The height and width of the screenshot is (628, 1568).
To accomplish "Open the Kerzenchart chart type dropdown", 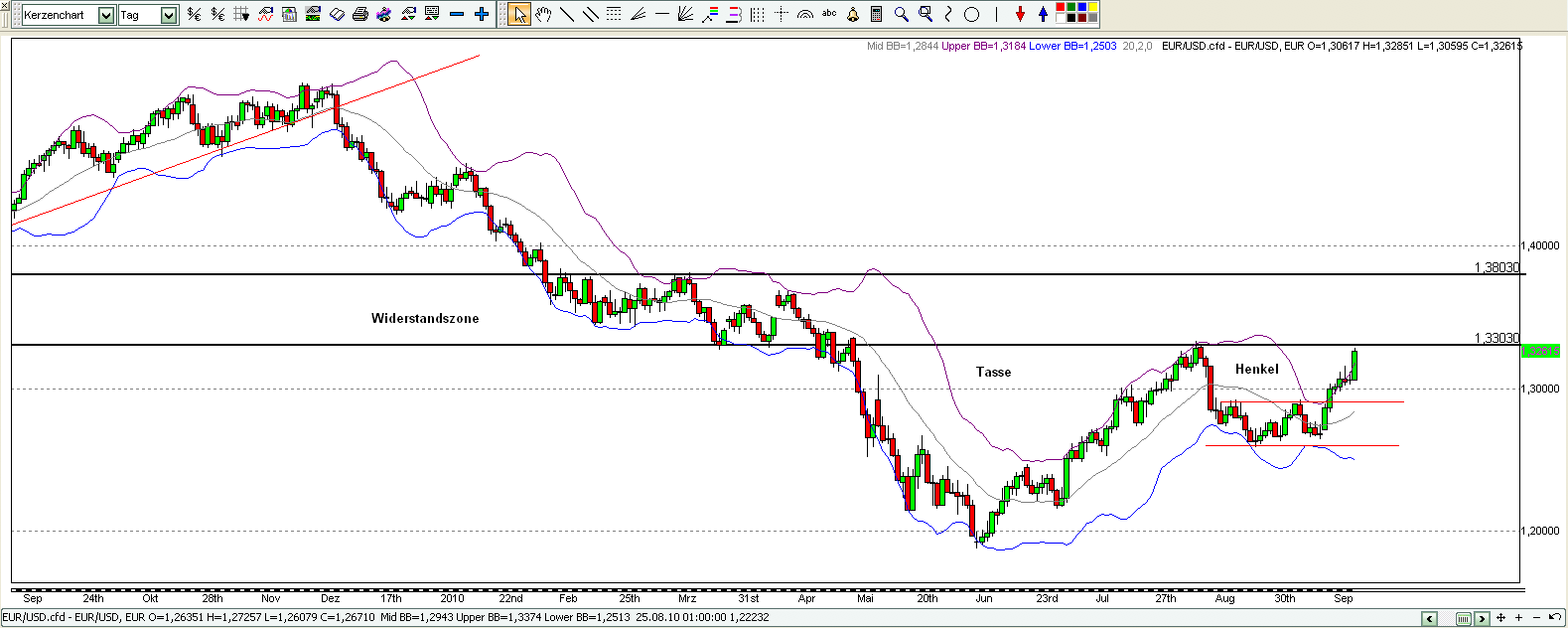I will (106, 15).
